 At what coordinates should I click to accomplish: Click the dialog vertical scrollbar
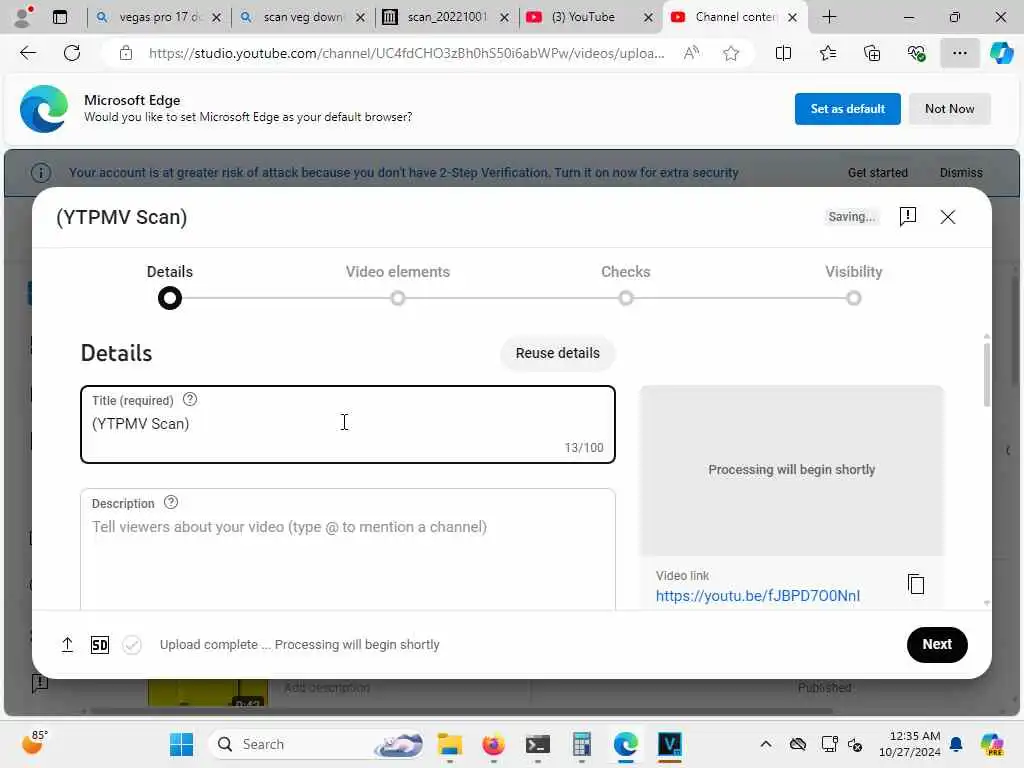pos(986,374)
